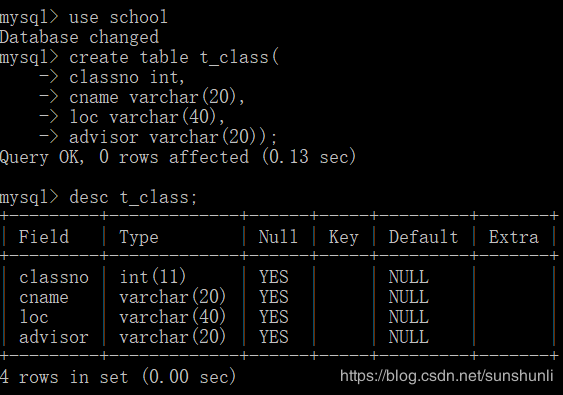Click the 'advisor' field cell in table

tap(54, 337)
